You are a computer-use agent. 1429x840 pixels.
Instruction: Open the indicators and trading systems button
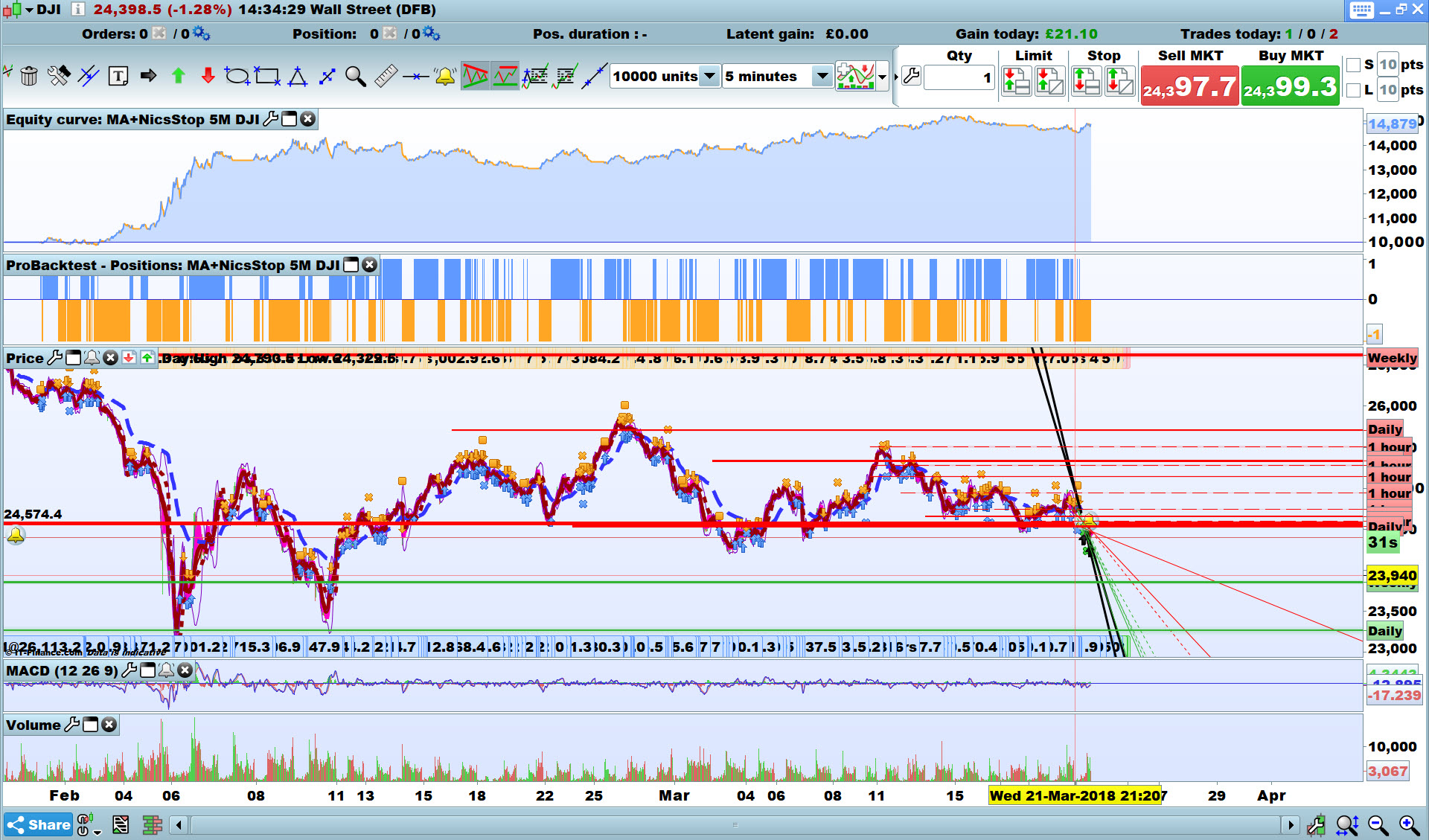855,76
